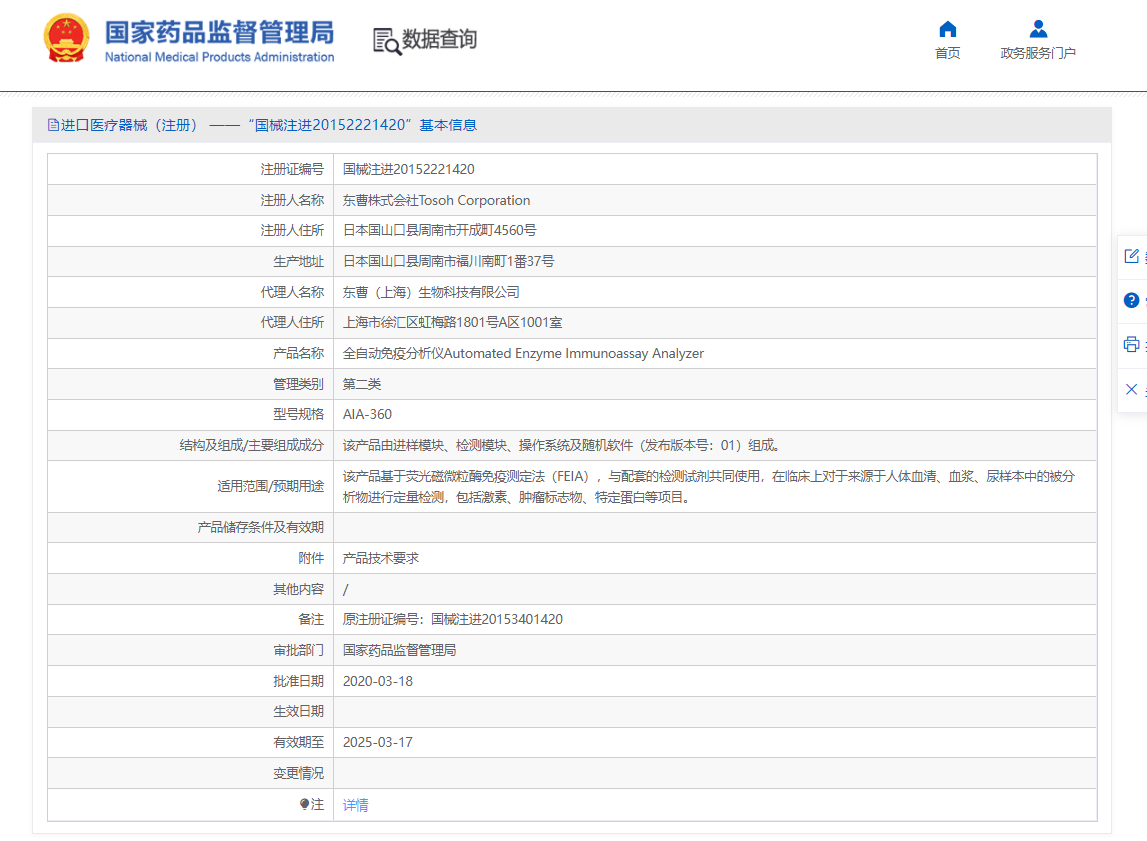Image resolution: width=1147 pixels, height=841 pixels.
Task: Print the record using the printer sidebar icon
Action: pos(1130,344)
